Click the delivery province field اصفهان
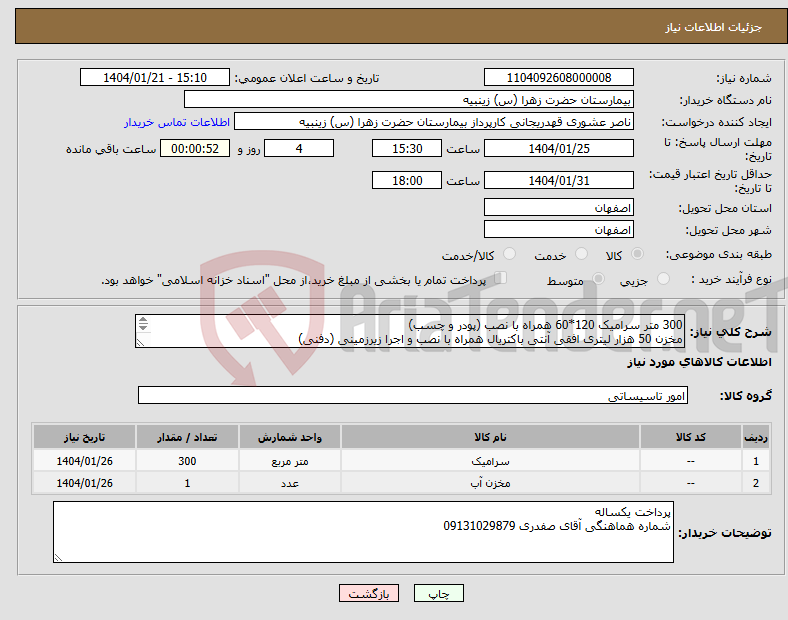Screen dimensions: 788x620 (x=559, y=208)
